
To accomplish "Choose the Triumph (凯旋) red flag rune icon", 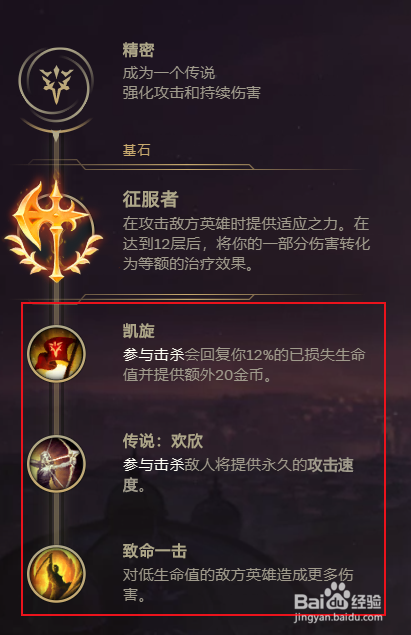I will (56, 354).
